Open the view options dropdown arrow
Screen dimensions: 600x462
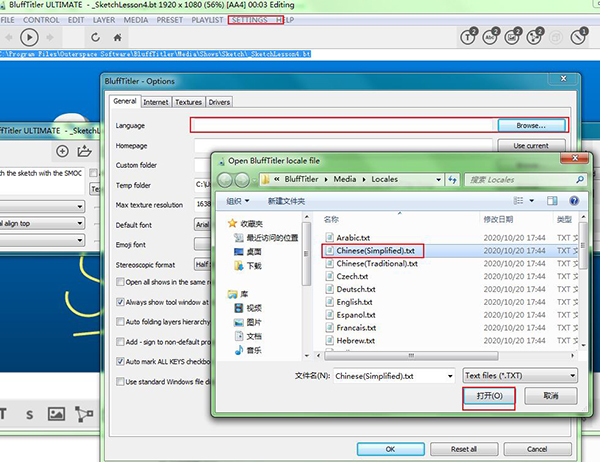tap(532, 201)
